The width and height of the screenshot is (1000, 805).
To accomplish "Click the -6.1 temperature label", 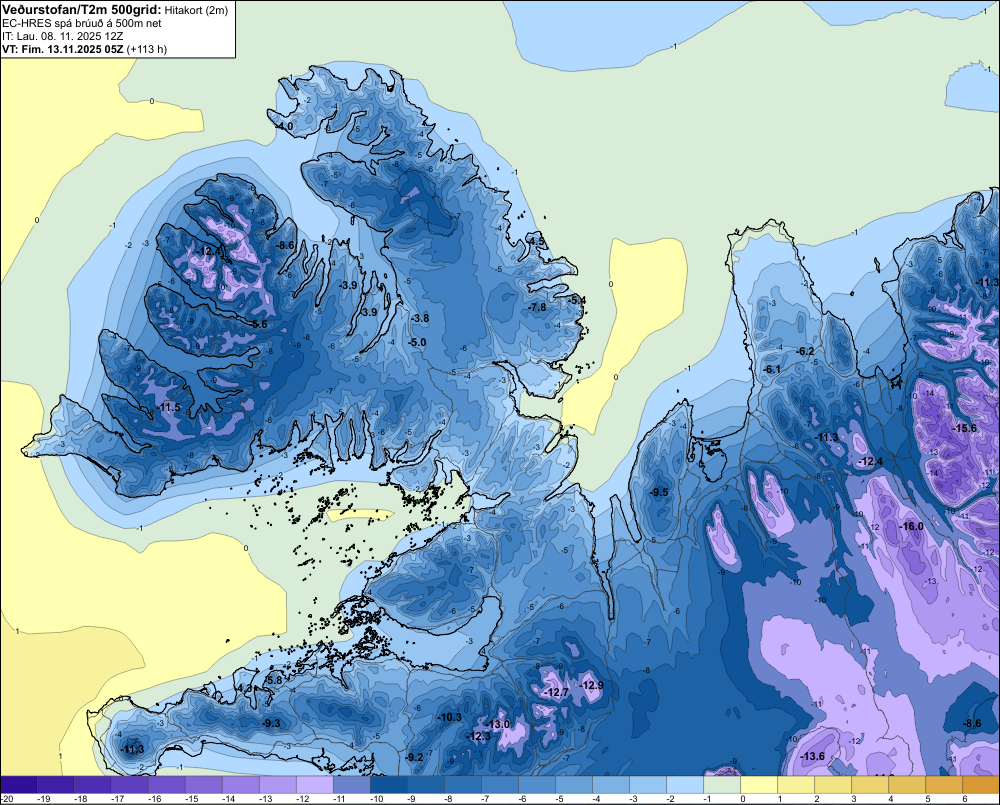I will point(772,369).
